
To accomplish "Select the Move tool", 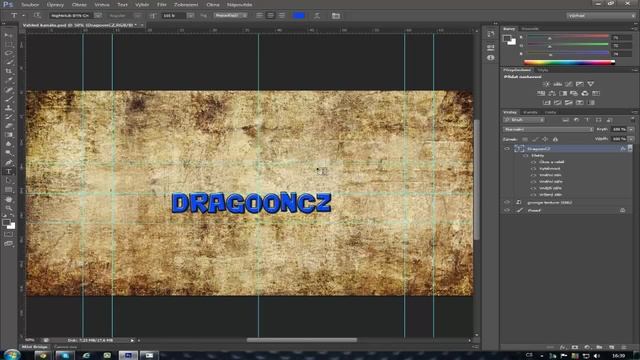I will (x=8, y=35).
